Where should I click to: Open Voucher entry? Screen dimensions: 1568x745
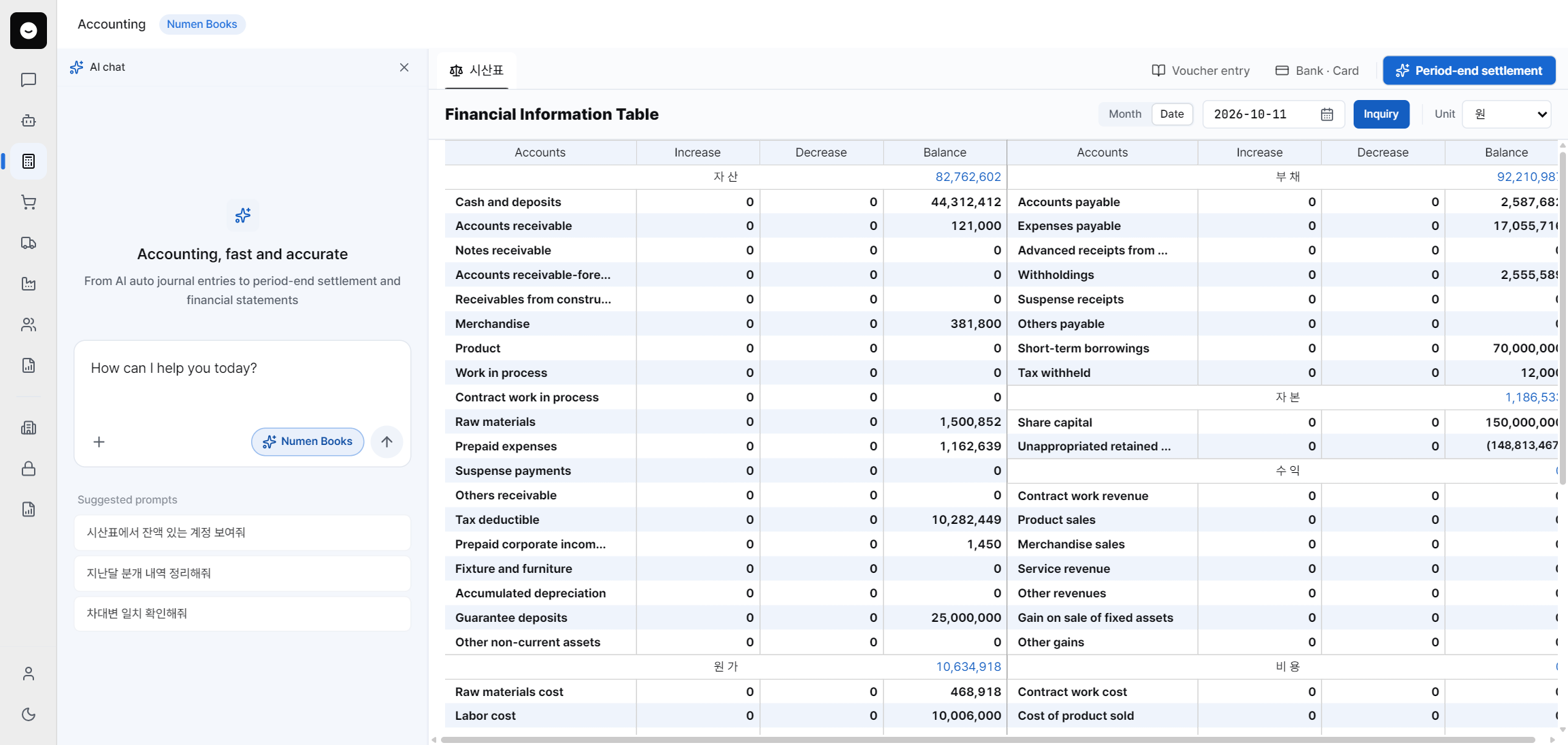(x=1201, y=71)
